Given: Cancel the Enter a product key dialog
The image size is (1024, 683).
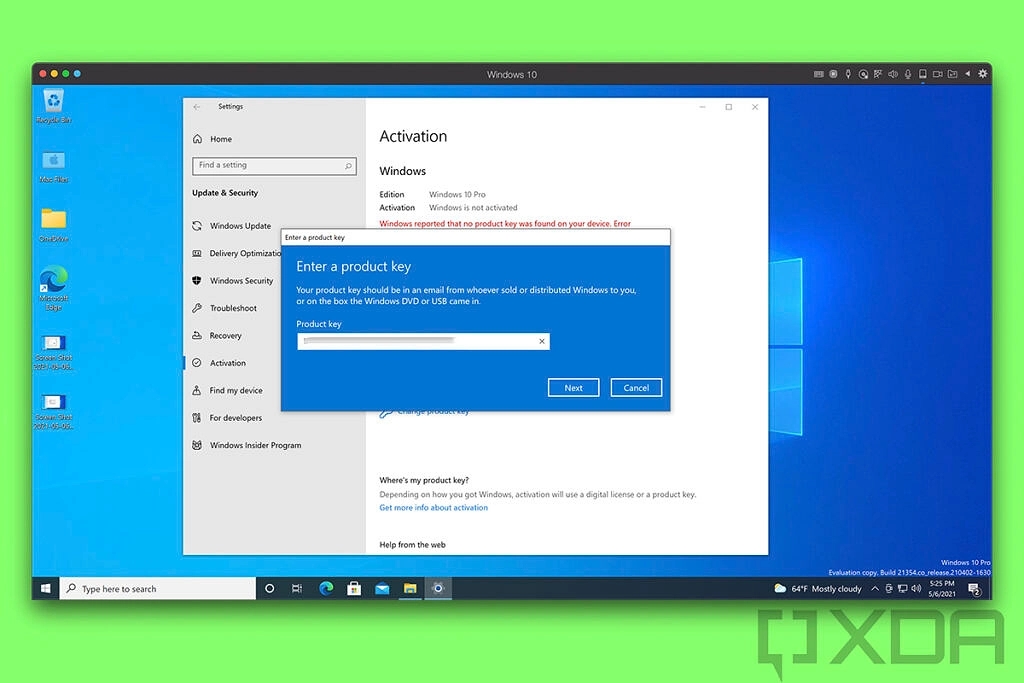Looking at the screenshot, I should [x=636, y=388].
